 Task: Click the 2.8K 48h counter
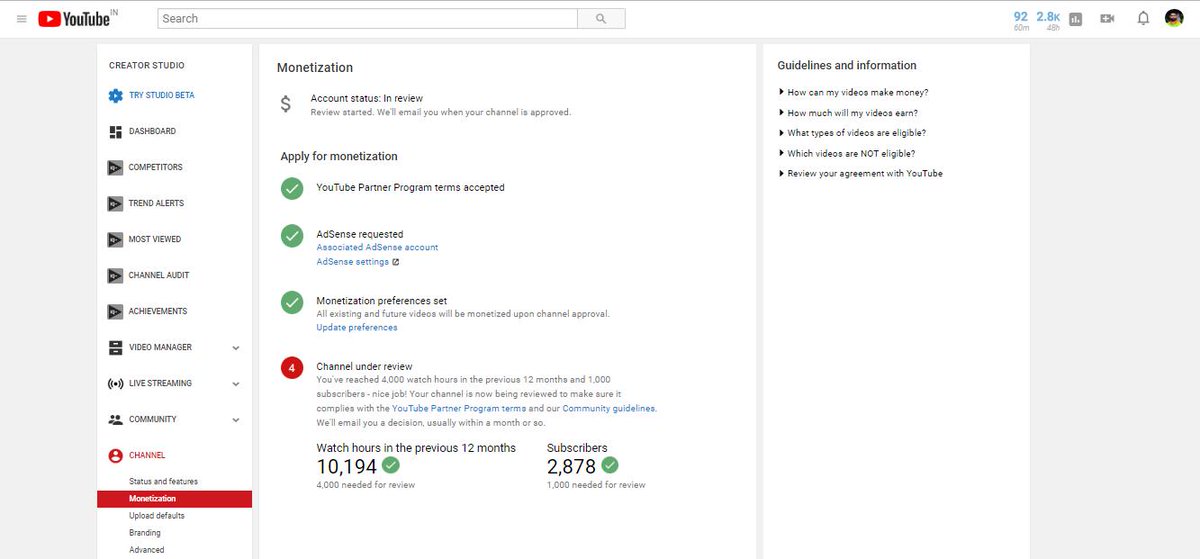pyautogui.click(x=1048, y=21)
